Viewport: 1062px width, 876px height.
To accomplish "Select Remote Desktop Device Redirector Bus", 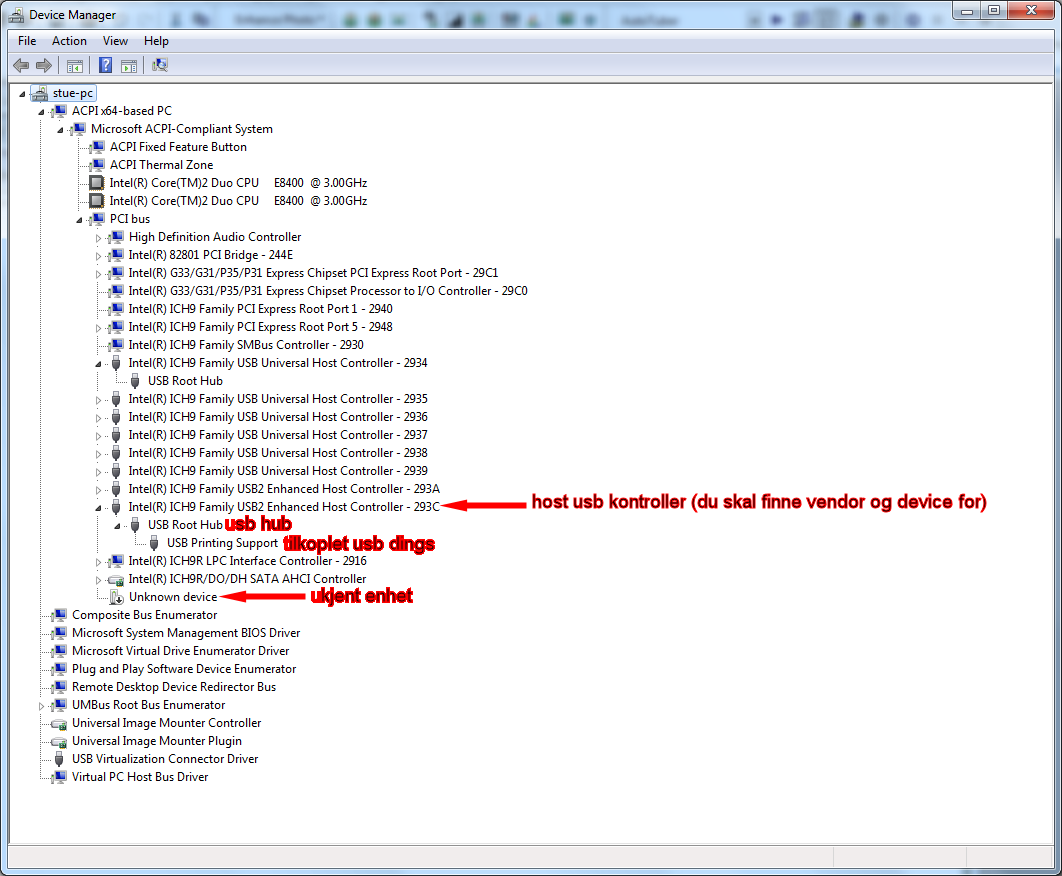I will click(174, 688).
